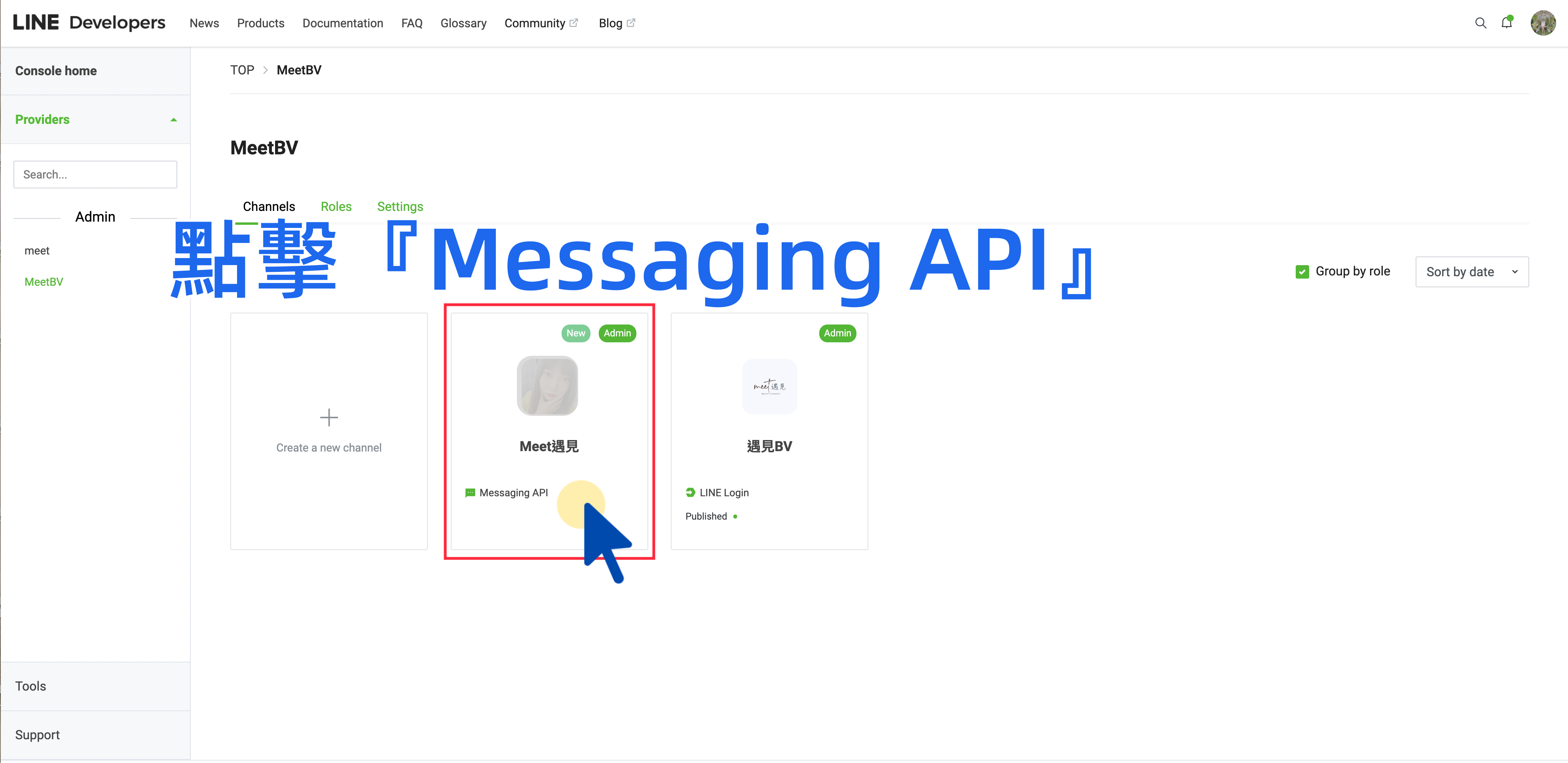Open the Glossary menu item
The height and width of the screenshot is (763, 1568).
pos(463,23)
